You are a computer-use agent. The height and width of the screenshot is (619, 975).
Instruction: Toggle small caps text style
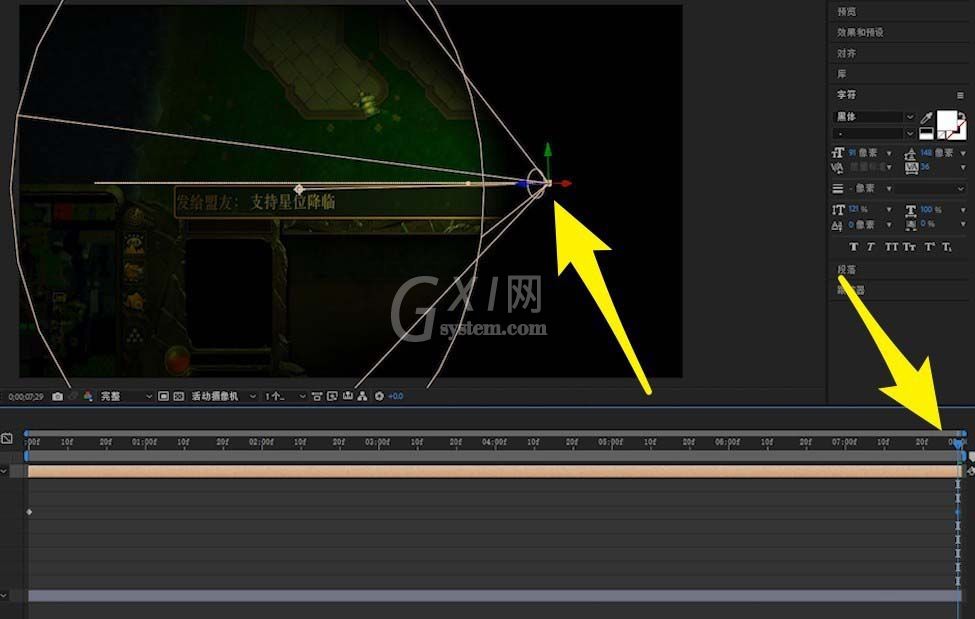point(909,247)
